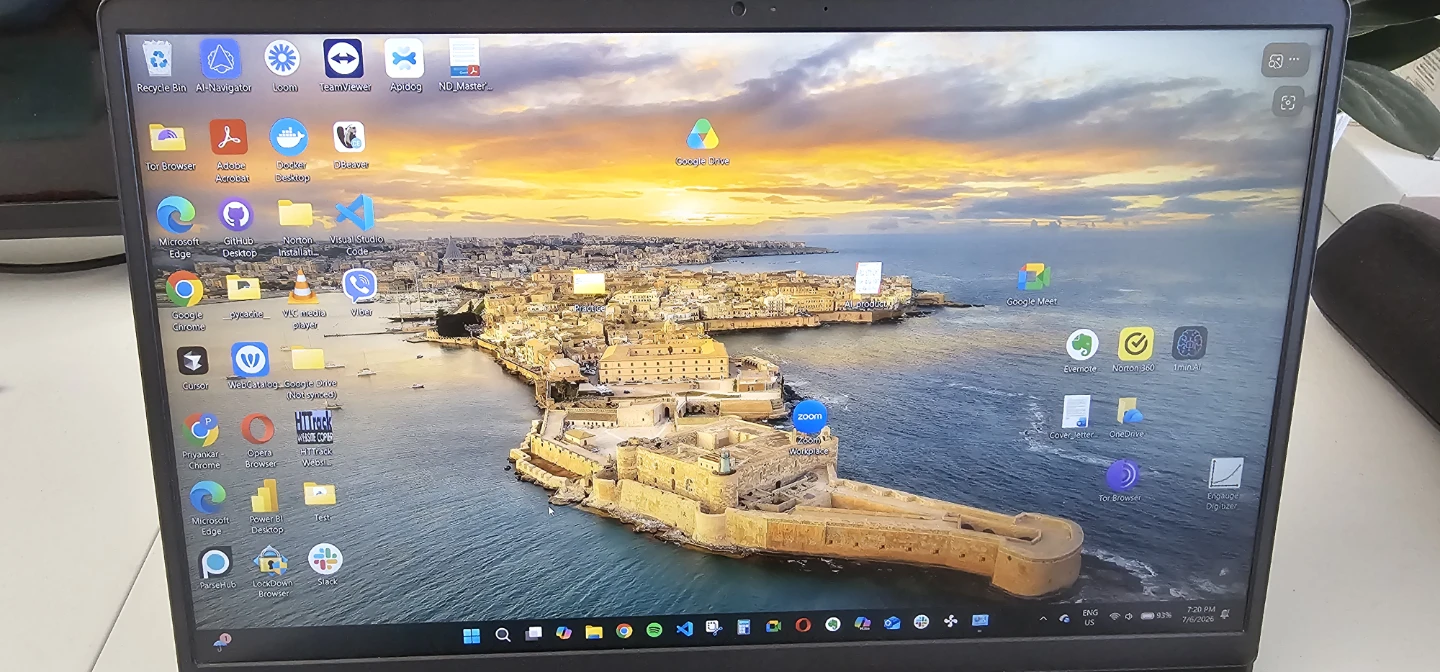The height and width of the screenshot is (672, 1440).
Task: Expand the hidden system tray icons chevron
Action: click(1043, 619)
